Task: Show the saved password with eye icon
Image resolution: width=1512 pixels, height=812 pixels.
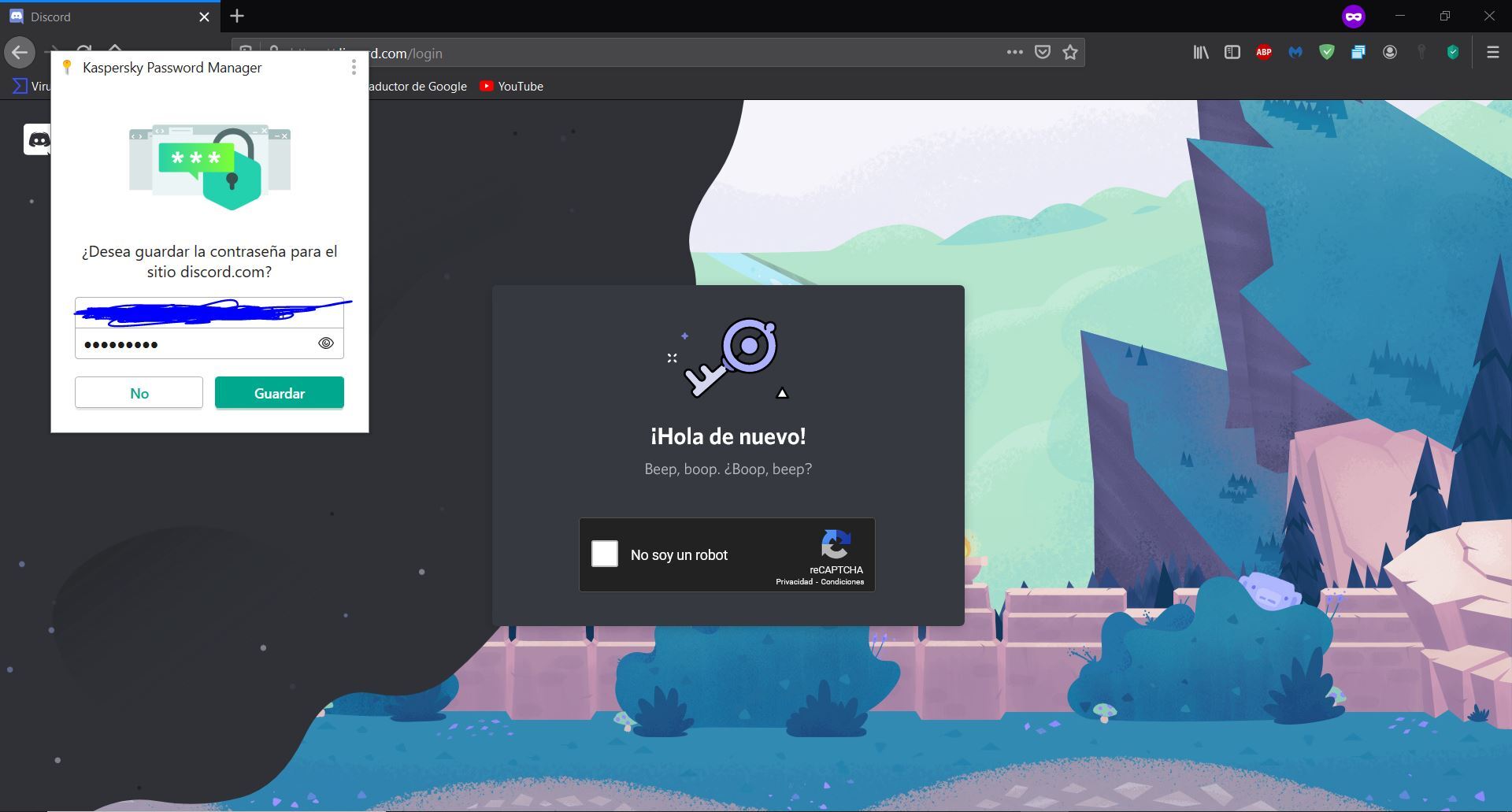Action: point(326,343)
